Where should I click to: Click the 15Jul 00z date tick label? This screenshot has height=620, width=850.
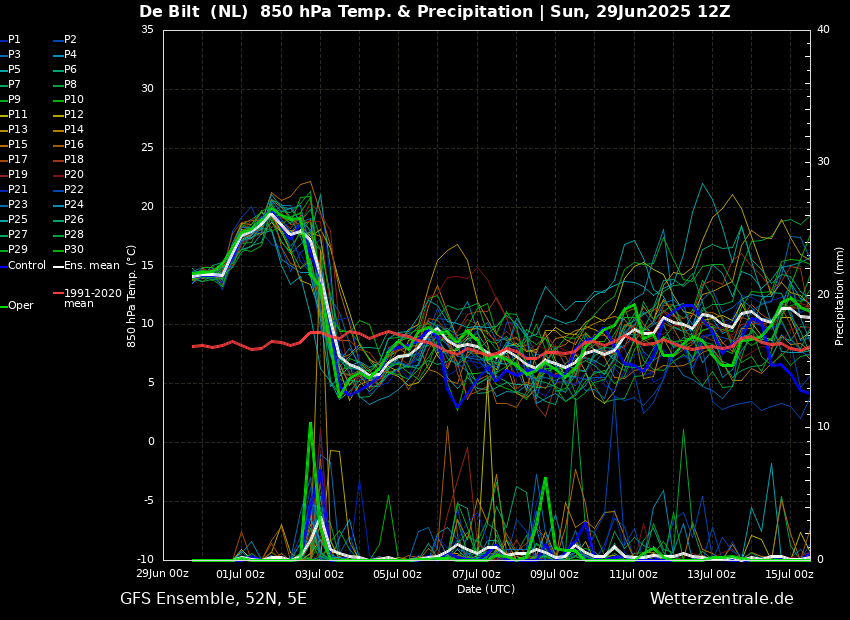coord(789,574)
